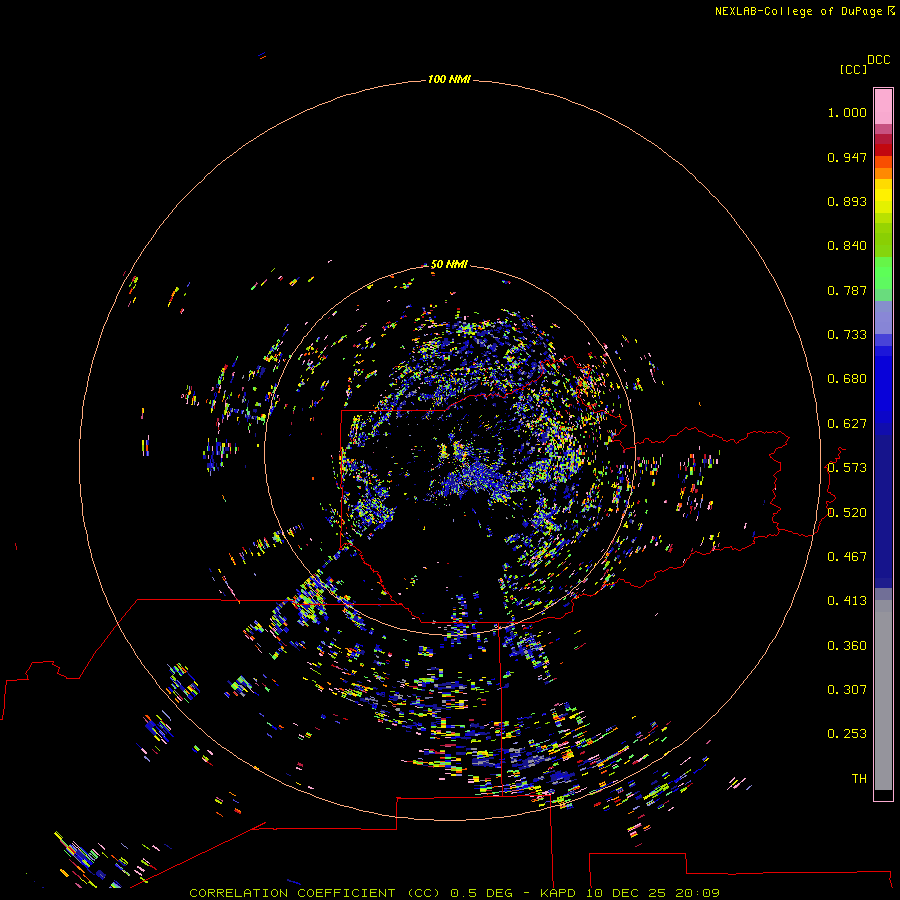
Task: Pick the light pink swatch beside 1.000
Action: tap(883, 107)
